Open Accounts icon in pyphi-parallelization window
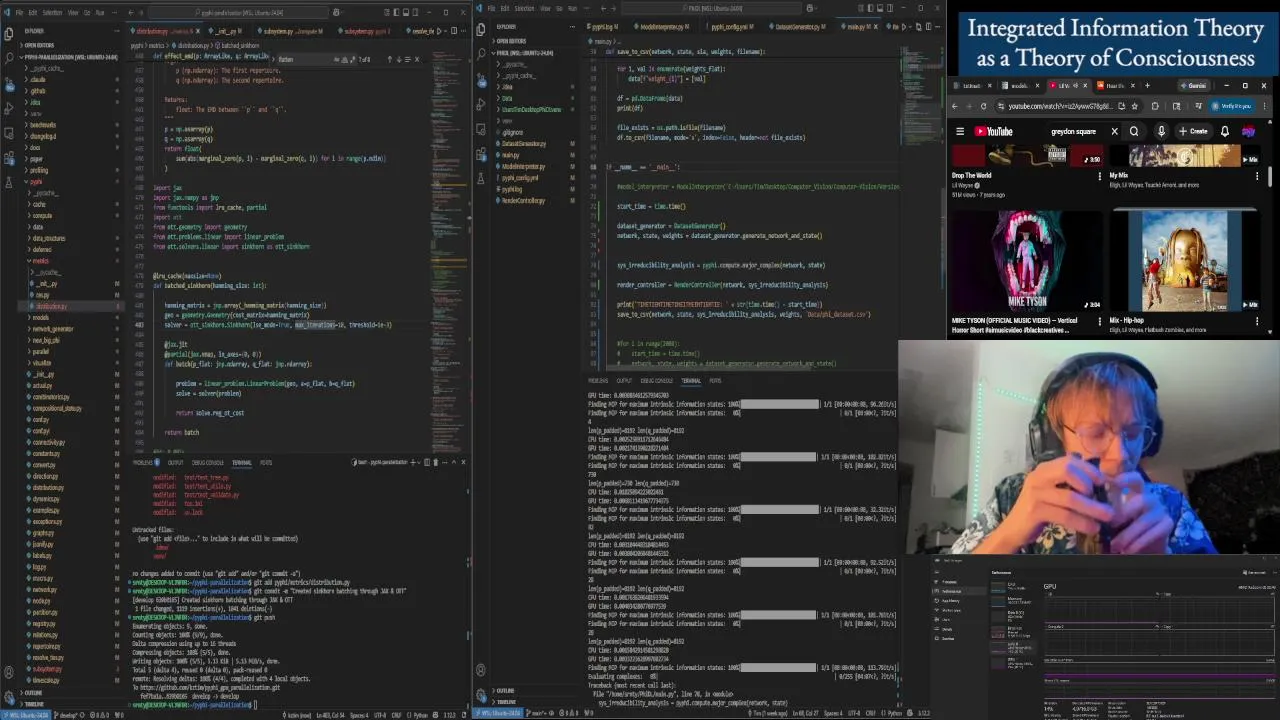 click(9, 672)
